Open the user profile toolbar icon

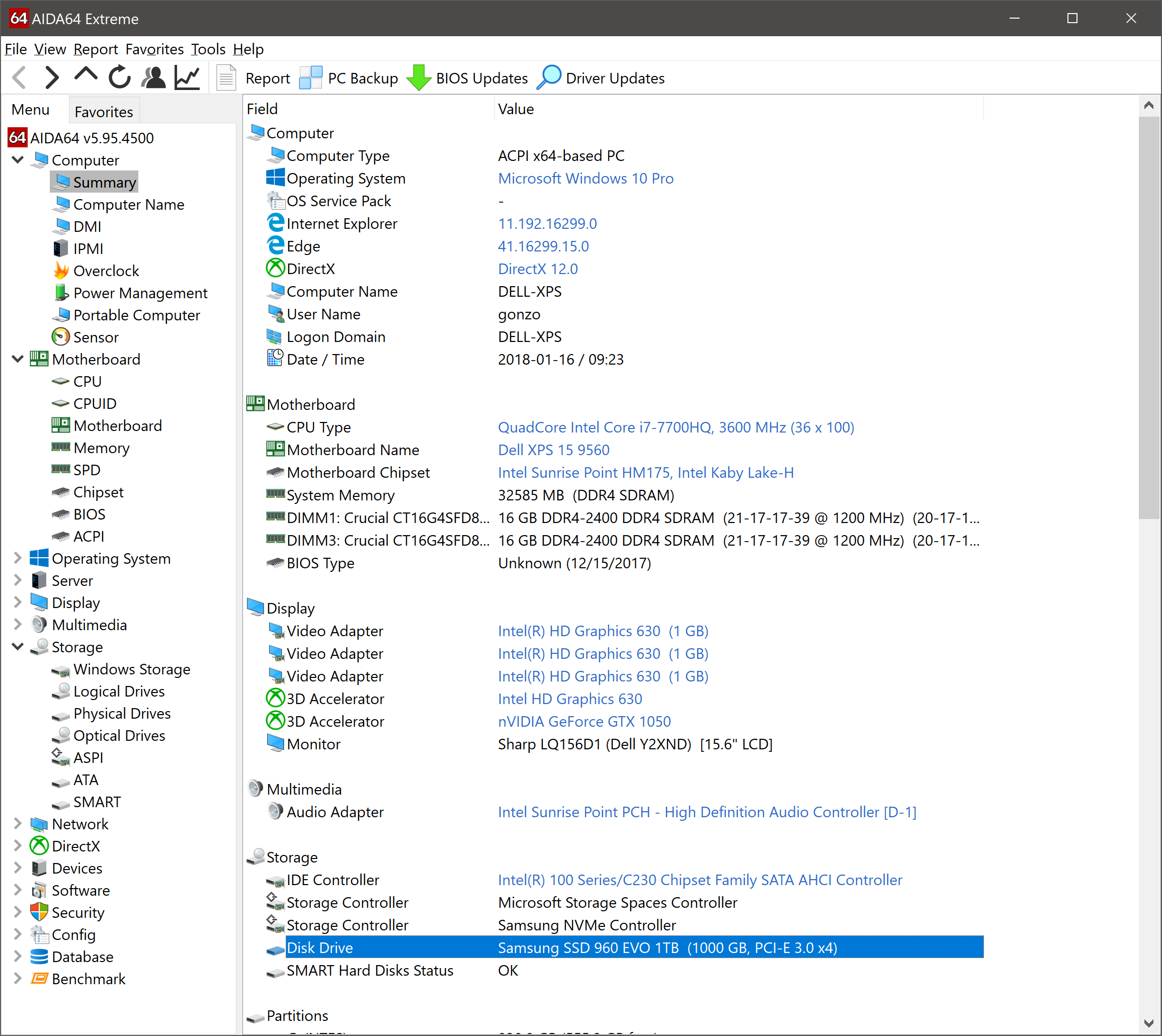(x=153, y=77)
